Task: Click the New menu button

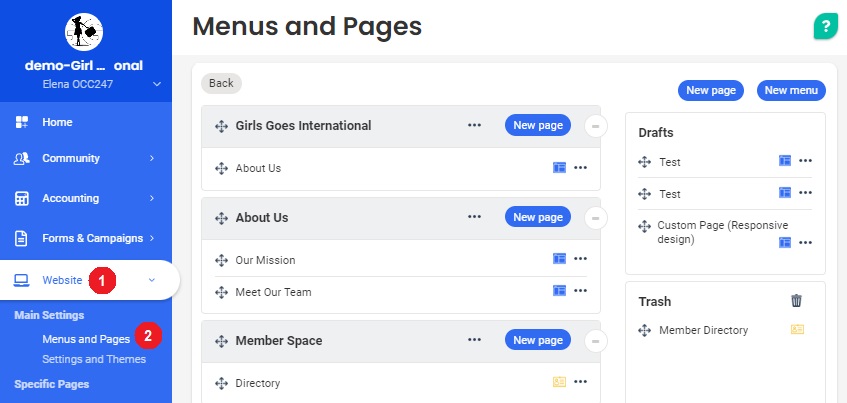Action: click(x=790, y=90)
